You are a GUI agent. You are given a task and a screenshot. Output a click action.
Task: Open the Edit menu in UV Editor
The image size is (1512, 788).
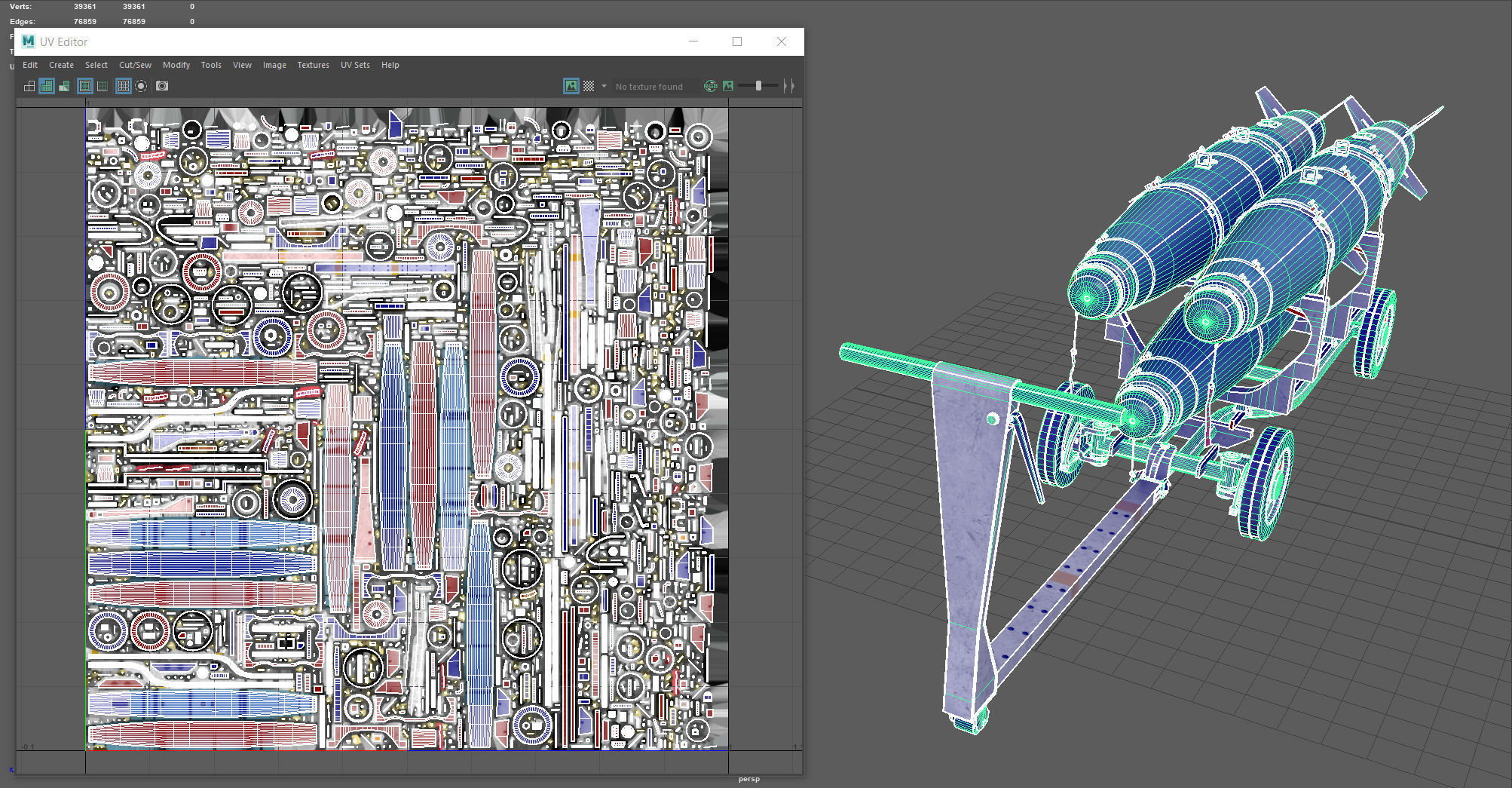(30, 65)
